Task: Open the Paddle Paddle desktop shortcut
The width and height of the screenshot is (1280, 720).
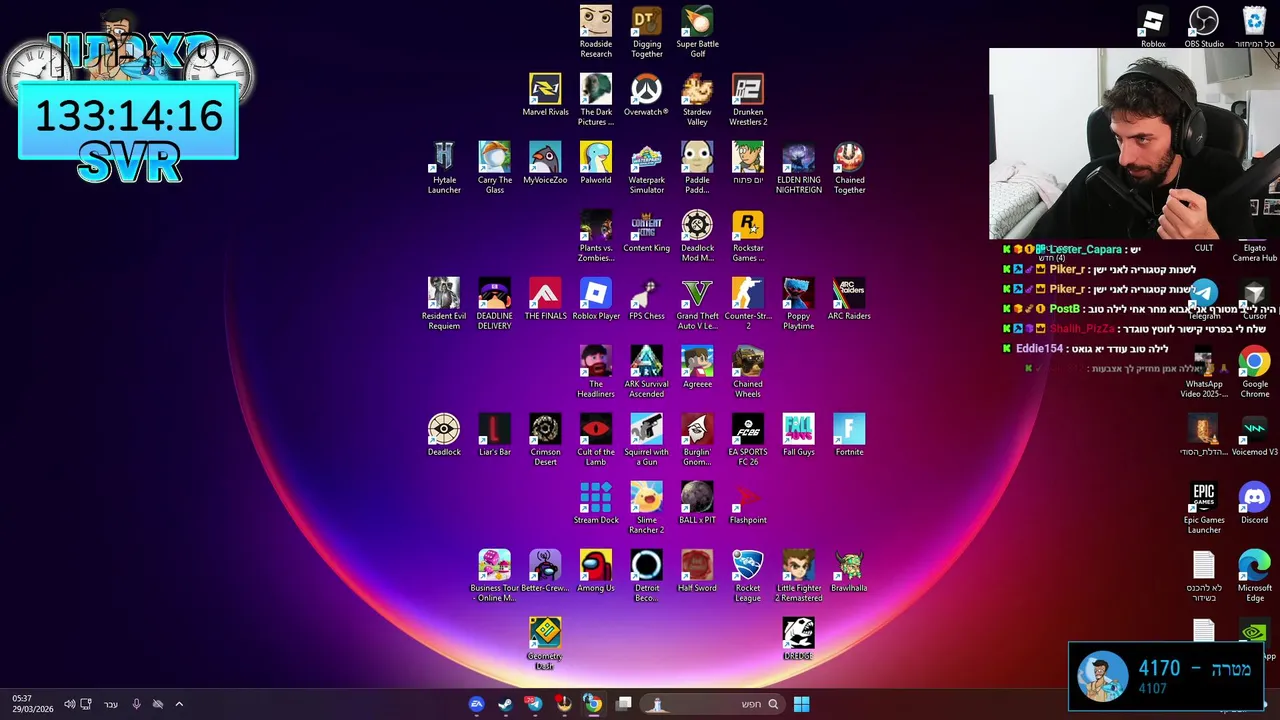Action: click(697, 168)
